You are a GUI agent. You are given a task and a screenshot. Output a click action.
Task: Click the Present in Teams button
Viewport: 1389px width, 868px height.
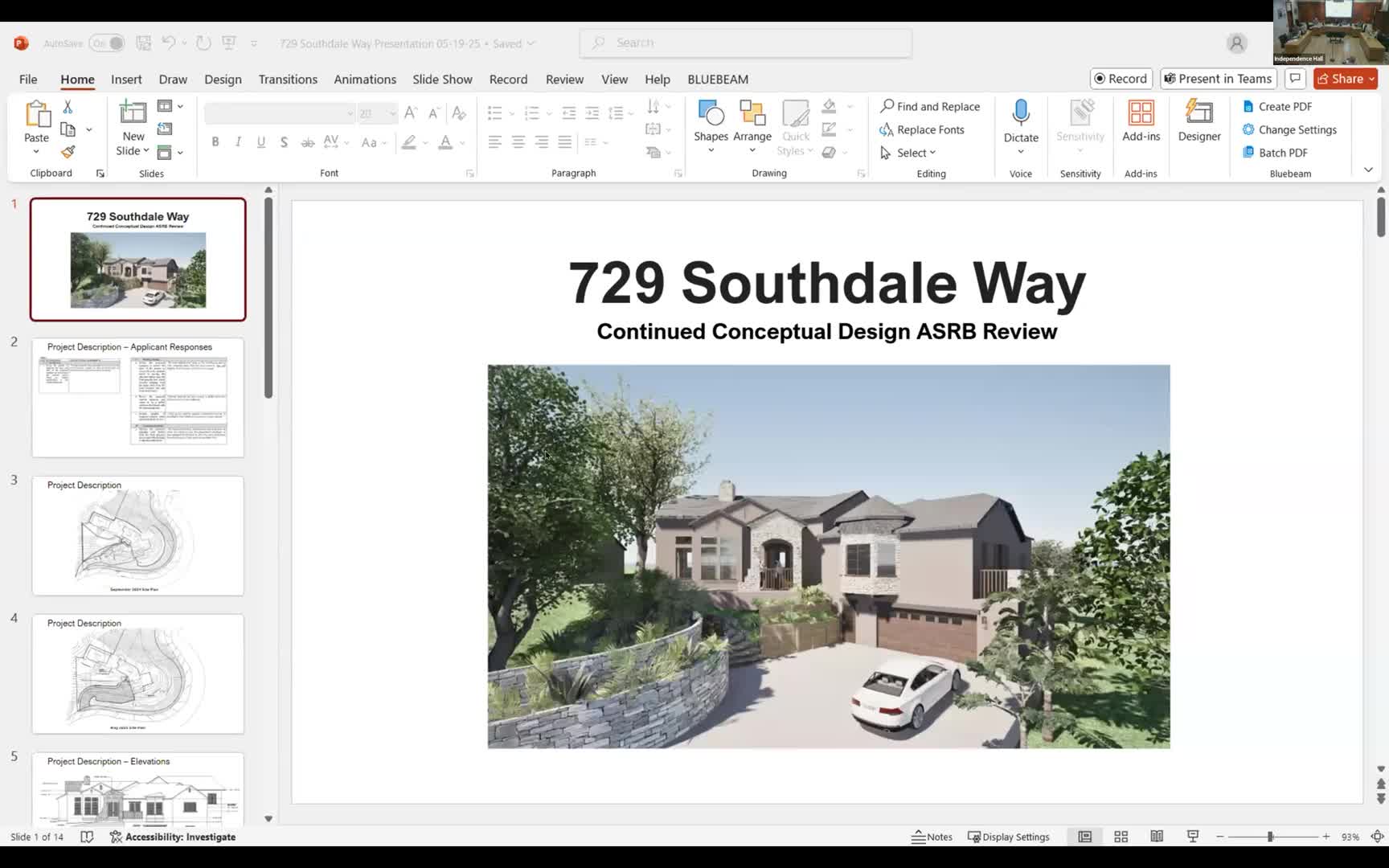coord(1218,79)
